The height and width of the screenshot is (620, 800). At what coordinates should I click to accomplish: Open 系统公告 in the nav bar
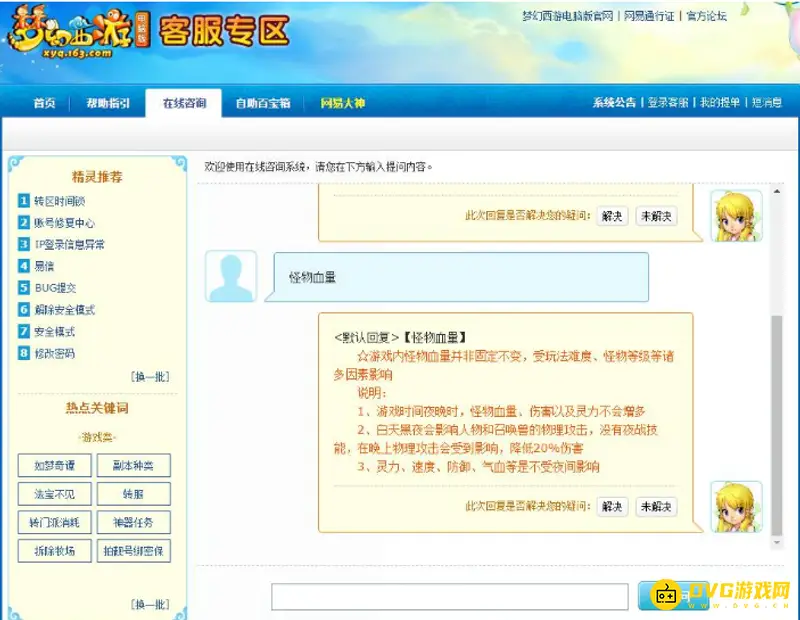[x=614, y=103]
